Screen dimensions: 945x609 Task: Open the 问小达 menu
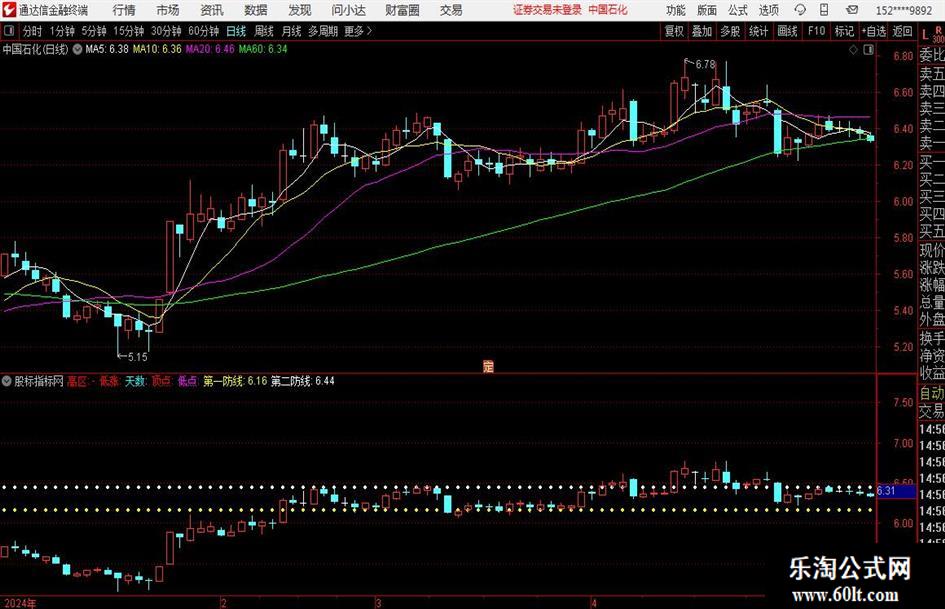tap(348, 10)
